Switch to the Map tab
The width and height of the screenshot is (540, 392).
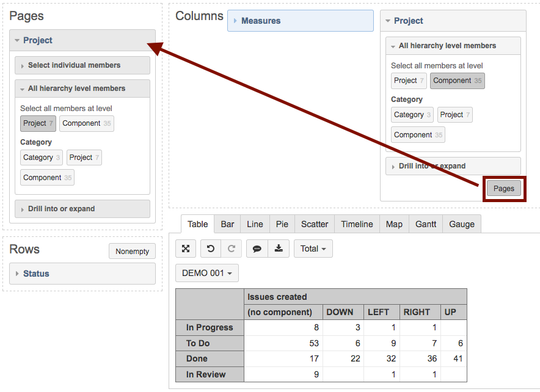(x=394, y=224)
